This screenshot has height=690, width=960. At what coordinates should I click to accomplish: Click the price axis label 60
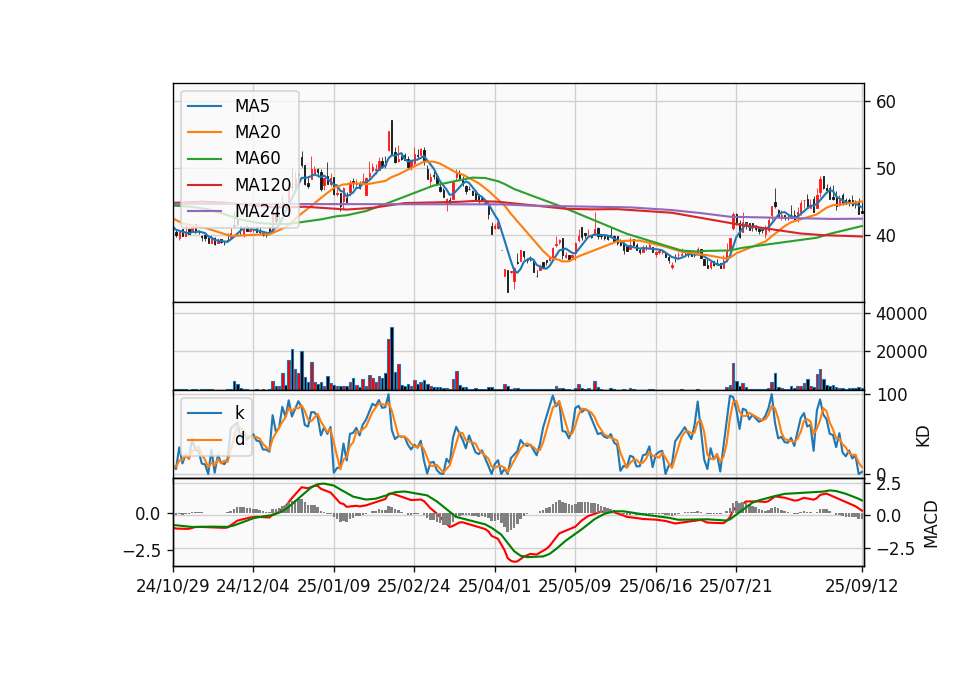pyautogui.click(x=885, y=102)
